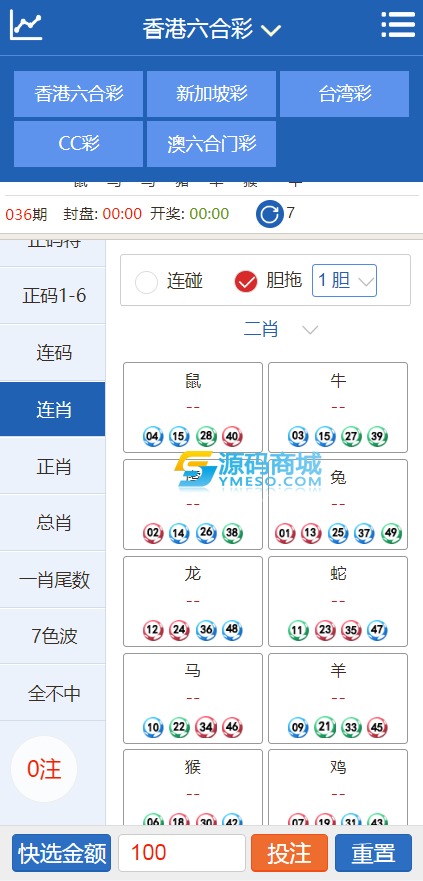Switch to the 连码 side tab

[53, 353]
